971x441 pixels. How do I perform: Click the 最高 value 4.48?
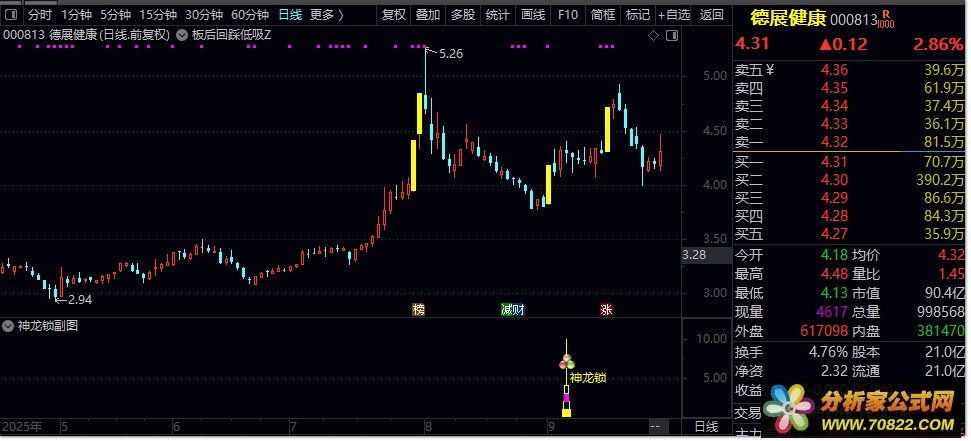(835, 274)
